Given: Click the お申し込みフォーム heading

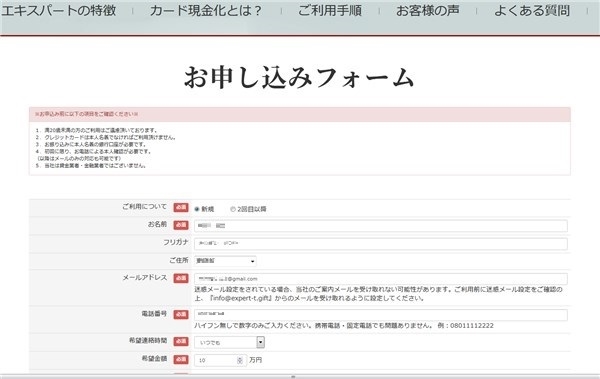Looking at the screenshot, I should pyautogui.click(x=299, y=78).
